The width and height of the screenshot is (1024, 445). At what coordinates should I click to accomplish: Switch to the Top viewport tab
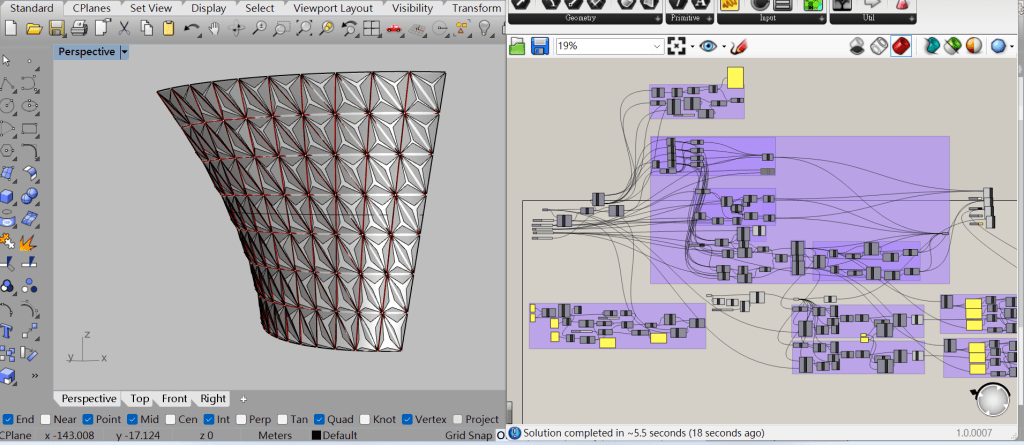140,399
